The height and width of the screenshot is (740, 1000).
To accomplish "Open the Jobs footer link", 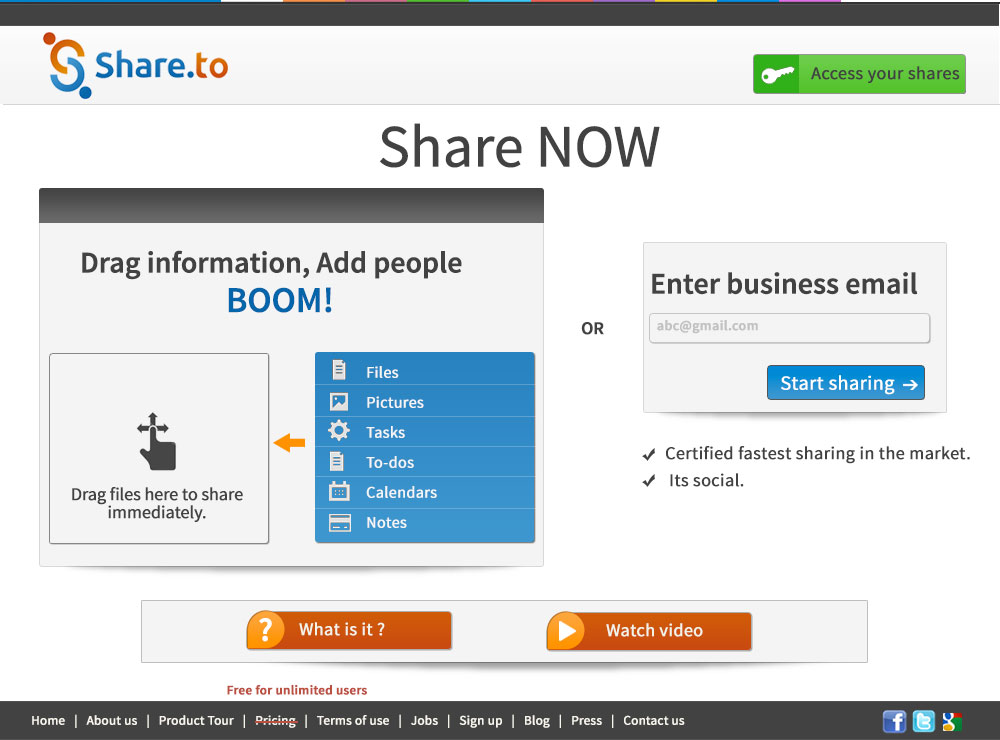I will (x=424, y=720).
